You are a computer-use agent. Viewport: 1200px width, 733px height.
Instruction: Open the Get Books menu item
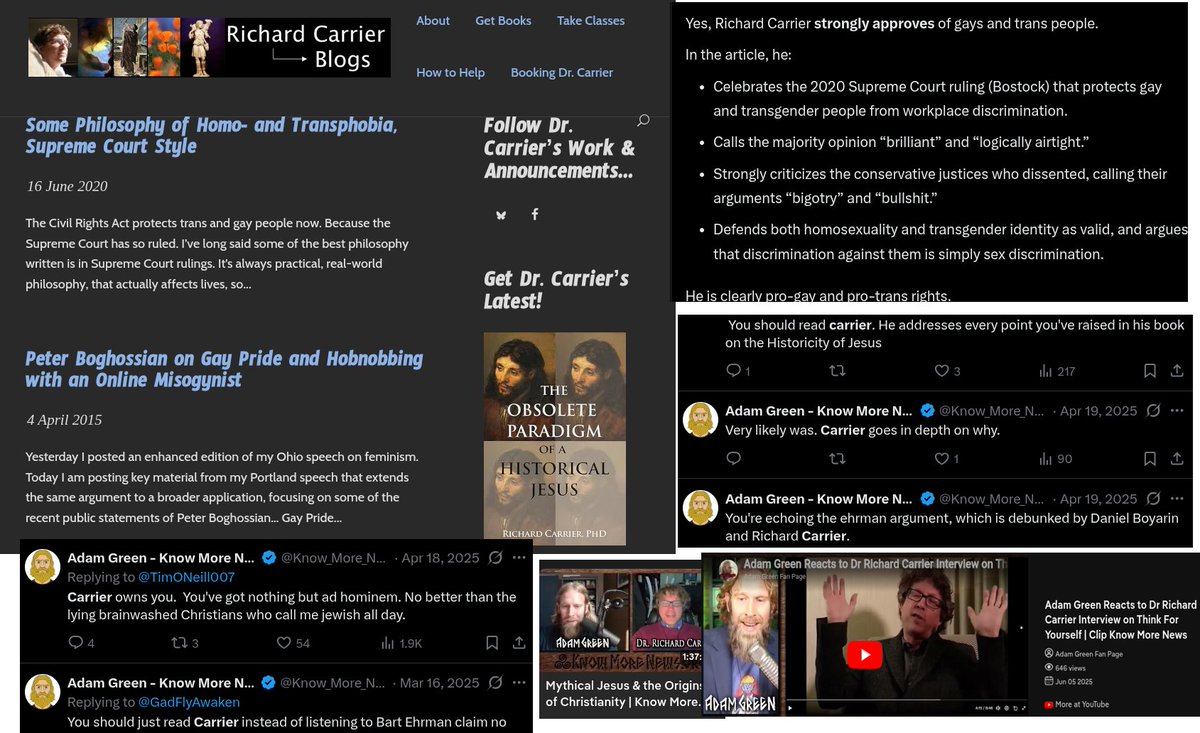(503, 21)
